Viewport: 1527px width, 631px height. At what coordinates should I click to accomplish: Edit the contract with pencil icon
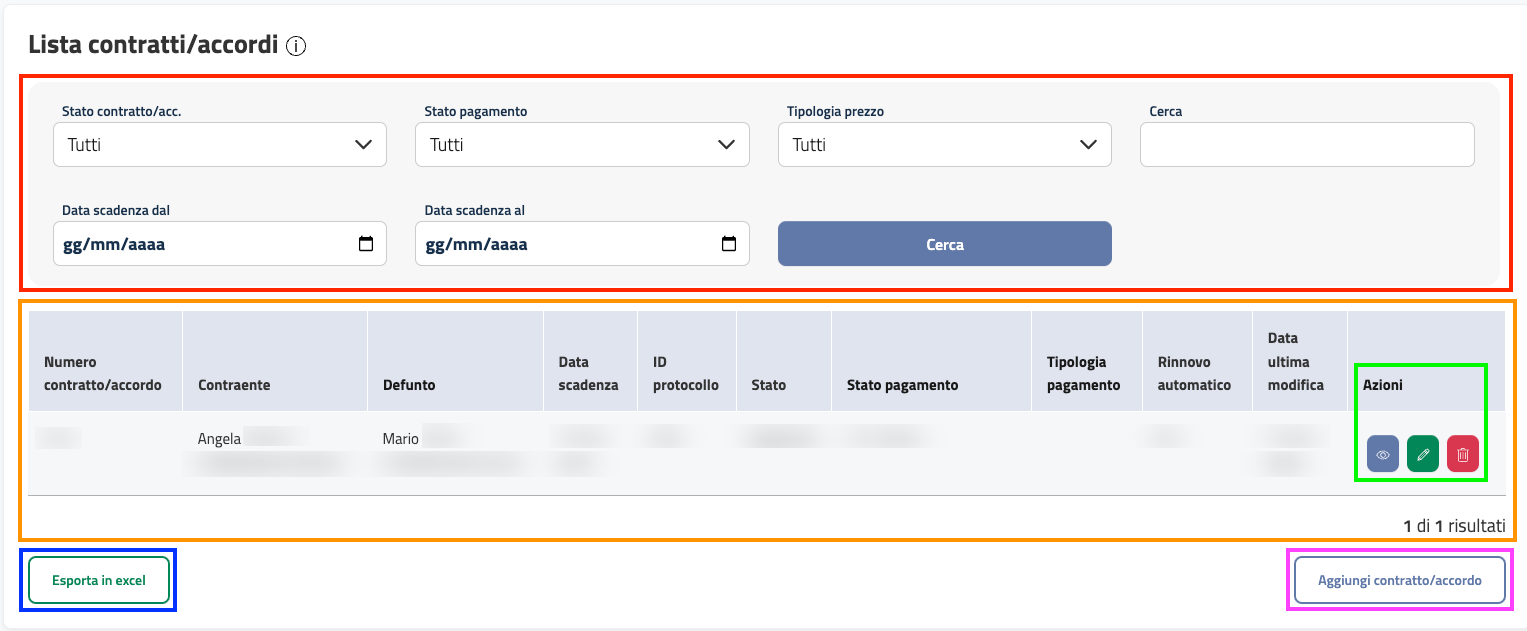point(1423,455)
